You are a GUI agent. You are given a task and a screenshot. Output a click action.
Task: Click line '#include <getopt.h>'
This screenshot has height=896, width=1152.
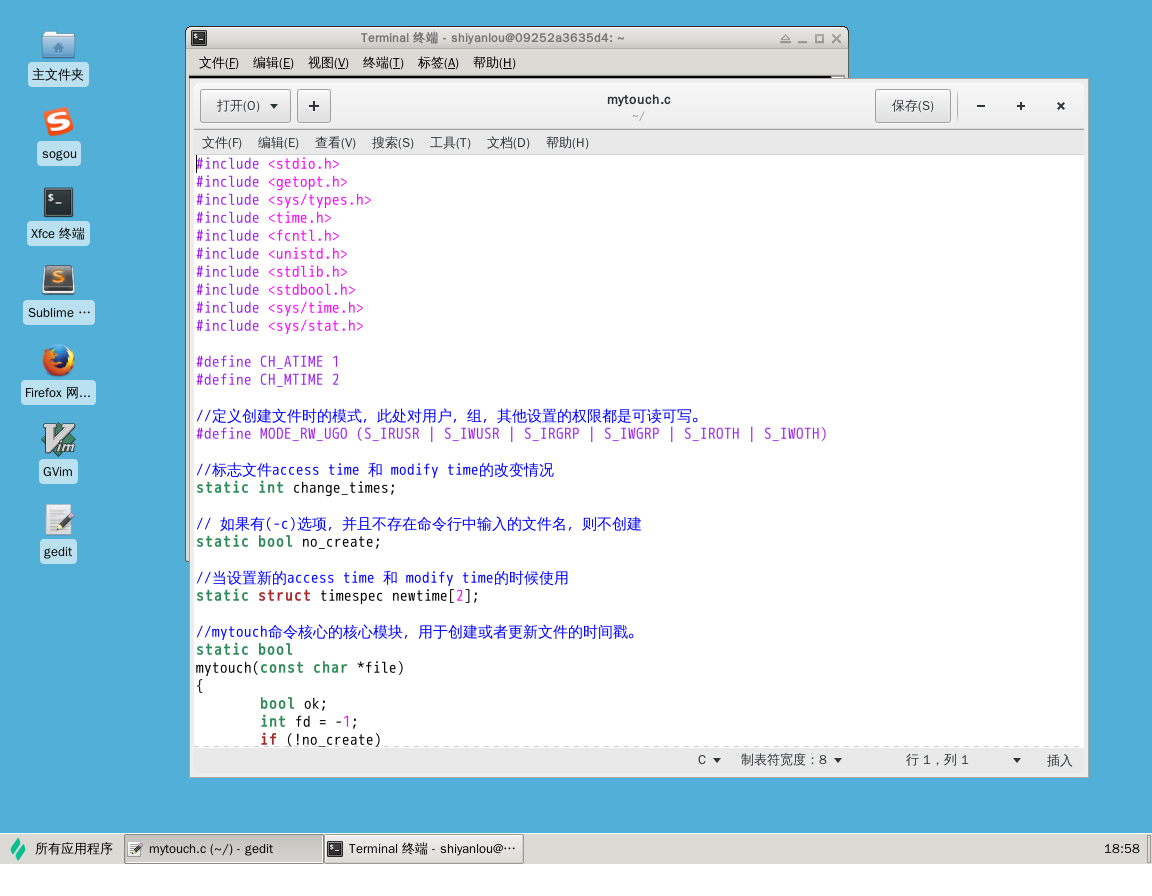tap(272, 182)
